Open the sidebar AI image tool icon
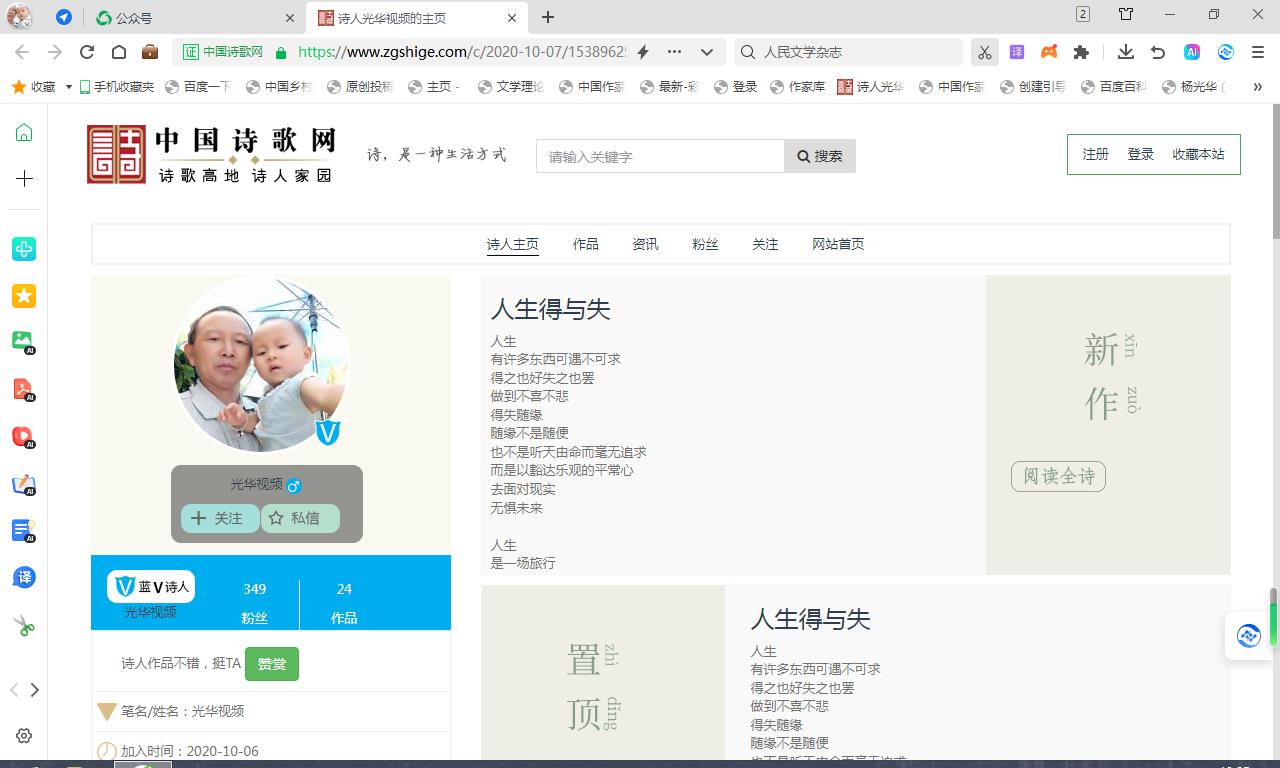The image size is (1280, 768). point(24,342)
